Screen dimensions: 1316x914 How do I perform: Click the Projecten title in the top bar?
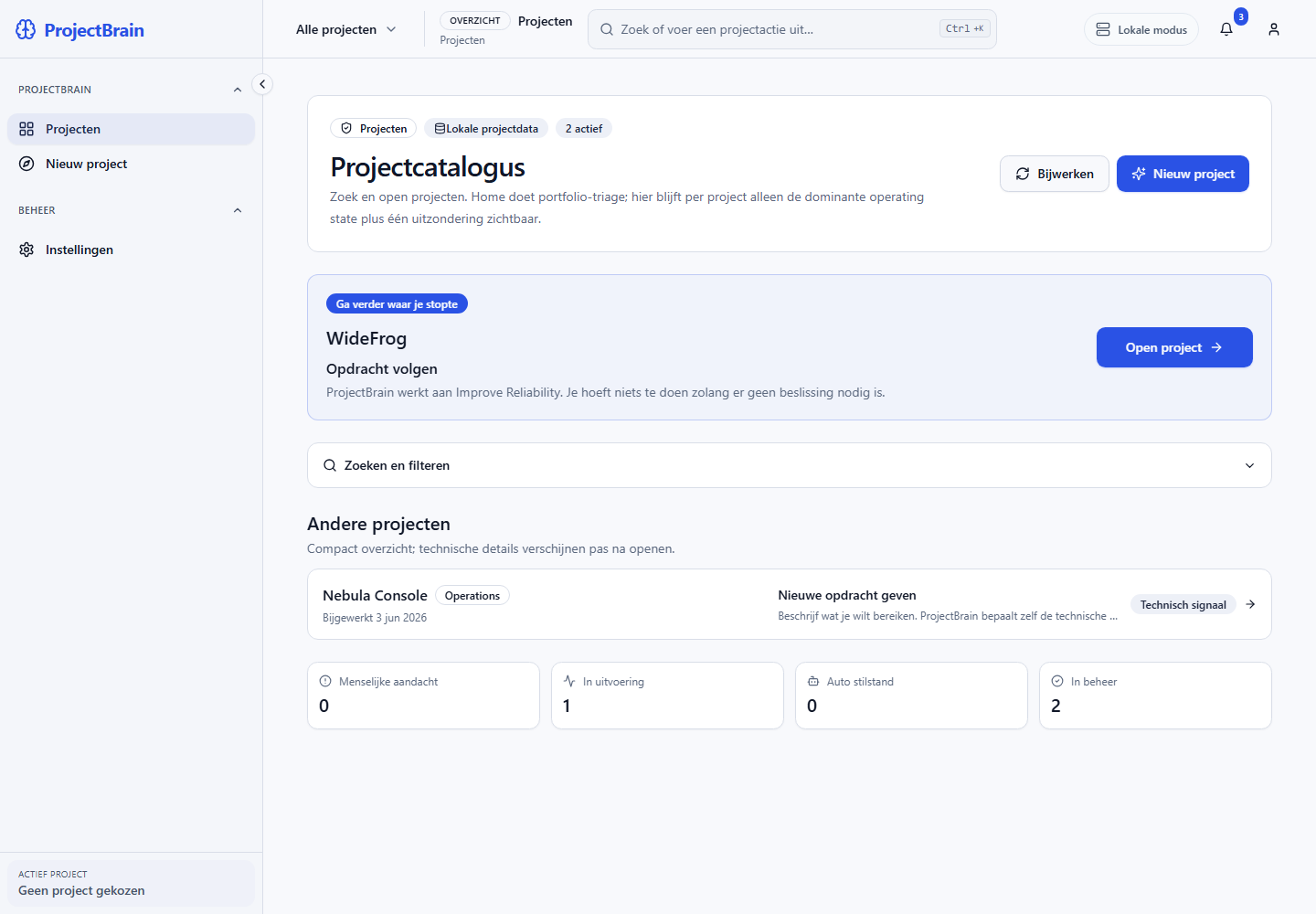[546, 21]
